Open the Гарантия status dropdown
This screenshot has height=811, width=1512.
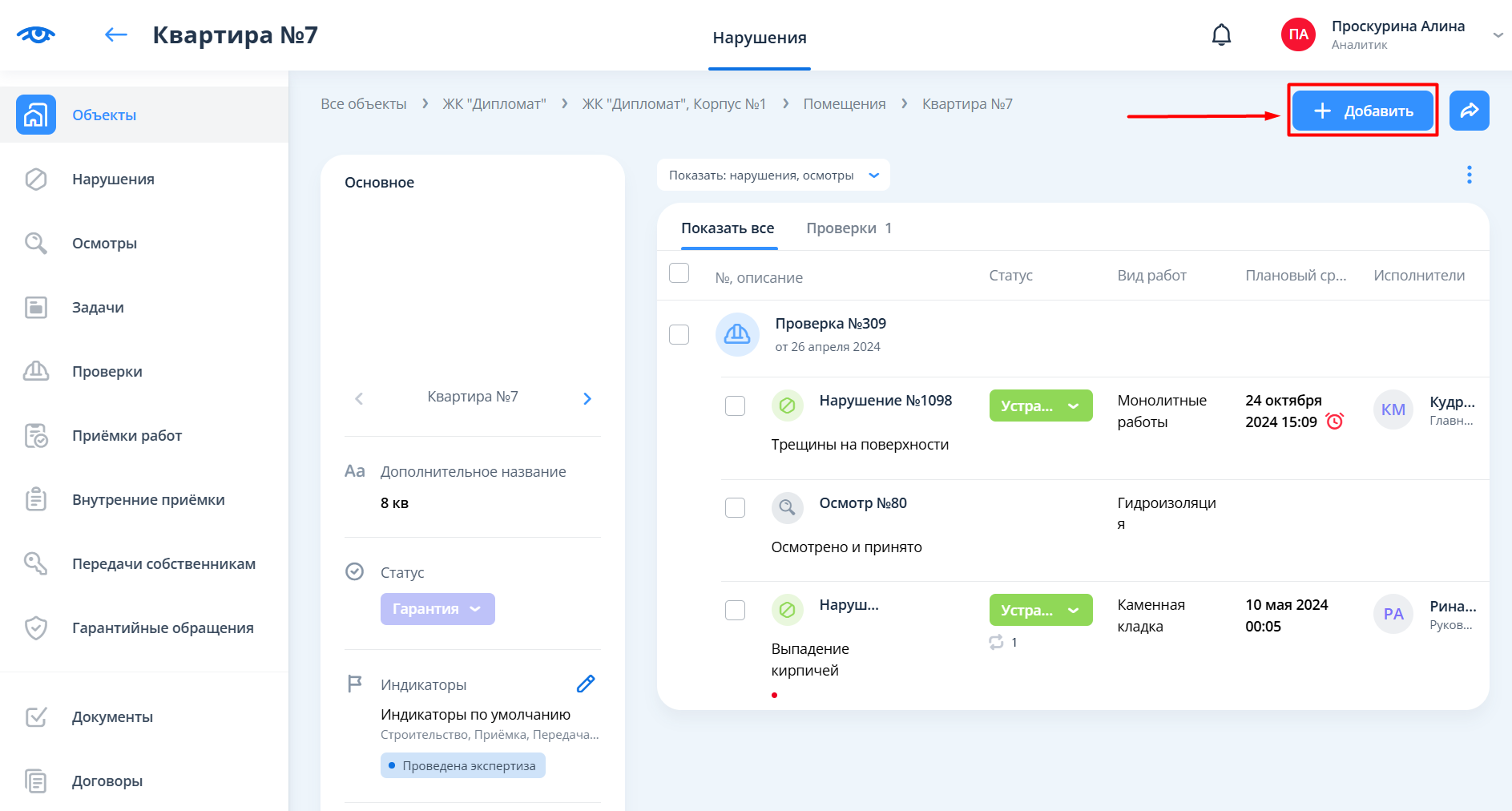coord(437,609)
